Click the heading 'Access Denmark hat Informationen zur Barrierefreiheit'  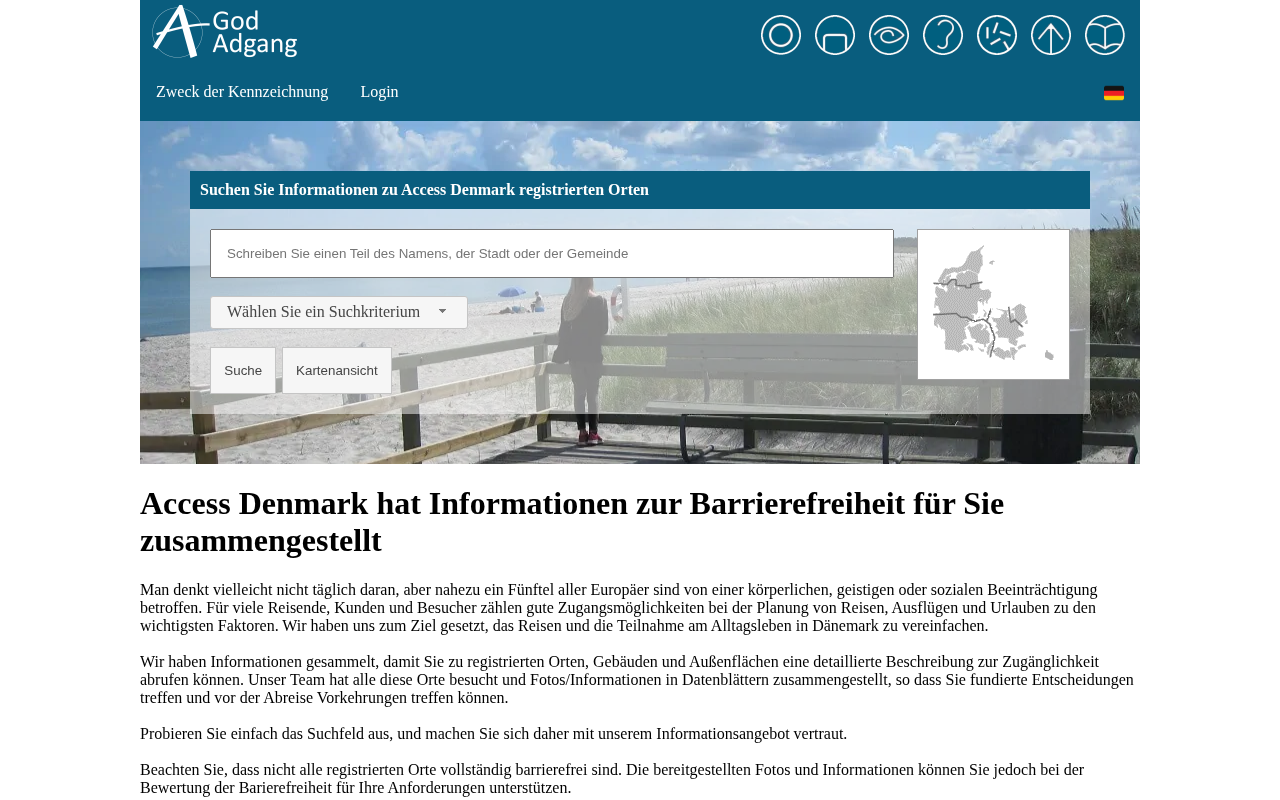(640, 522)
